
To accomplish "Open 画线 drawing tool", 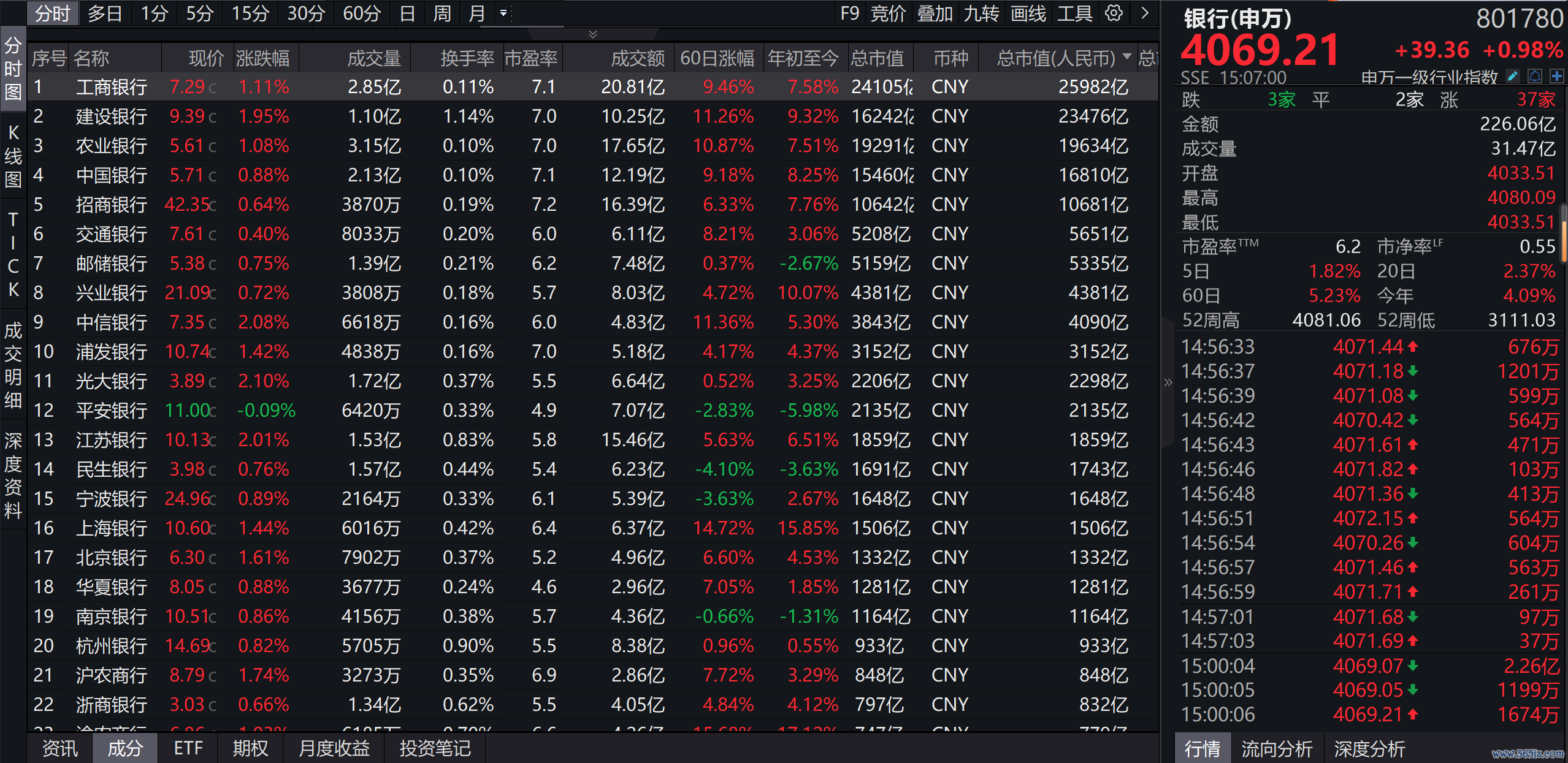I will 1028,13.
